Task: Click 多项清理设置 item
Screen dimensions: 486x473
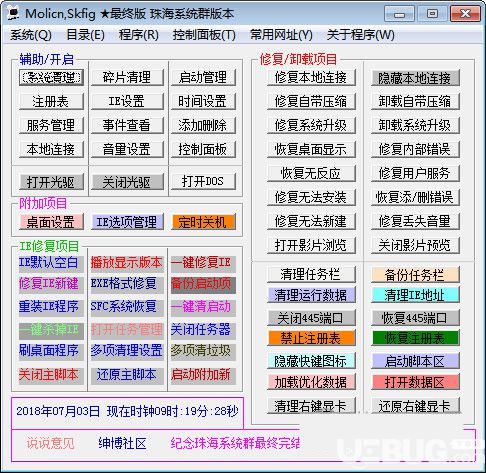Action: (127, 351)
